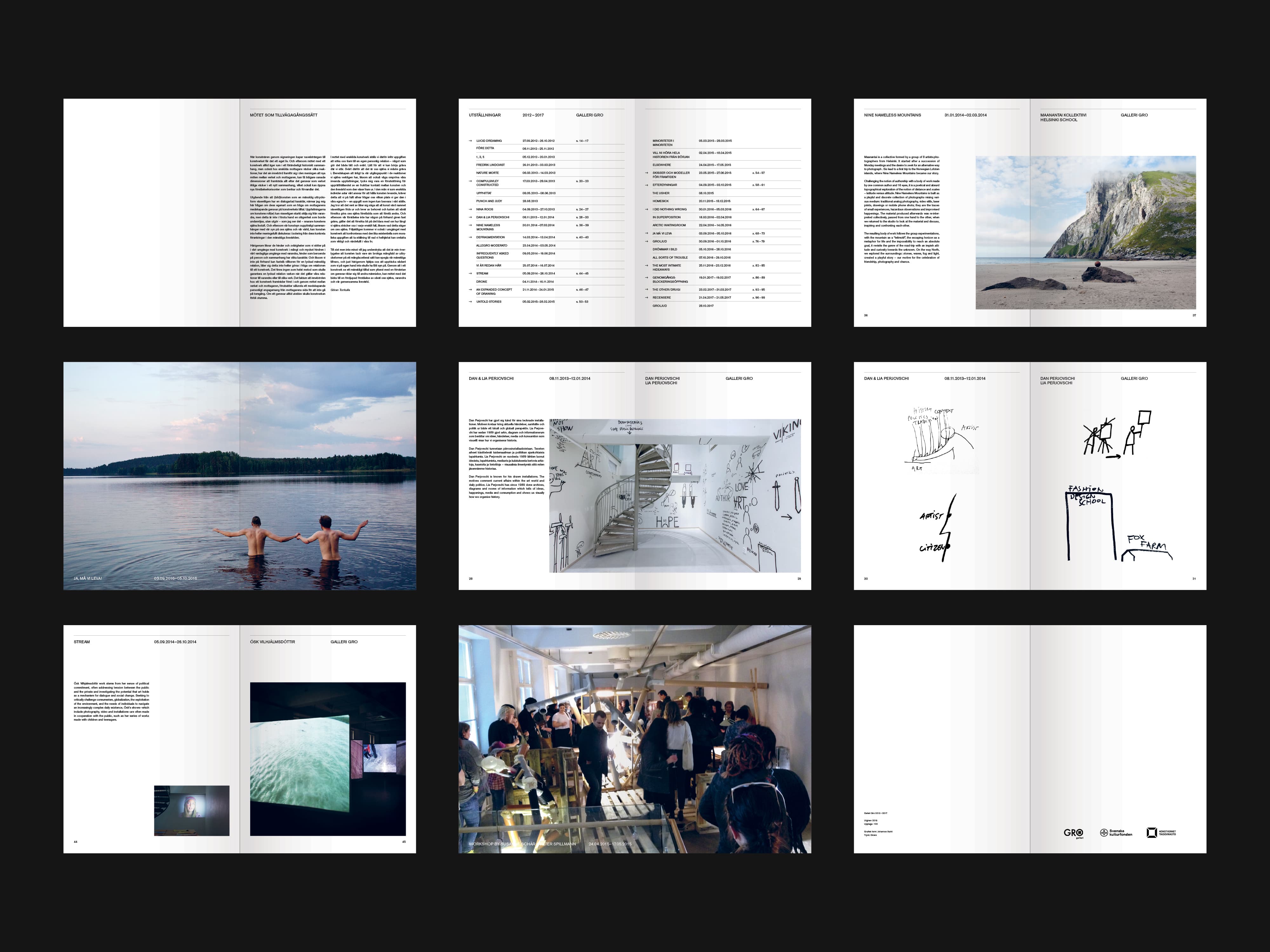Select the arrow beside NINE NAMELESS MOUNTAINS
This screenshot has width=1270, height=952.
pyautogui.click(x=470, y=226)
